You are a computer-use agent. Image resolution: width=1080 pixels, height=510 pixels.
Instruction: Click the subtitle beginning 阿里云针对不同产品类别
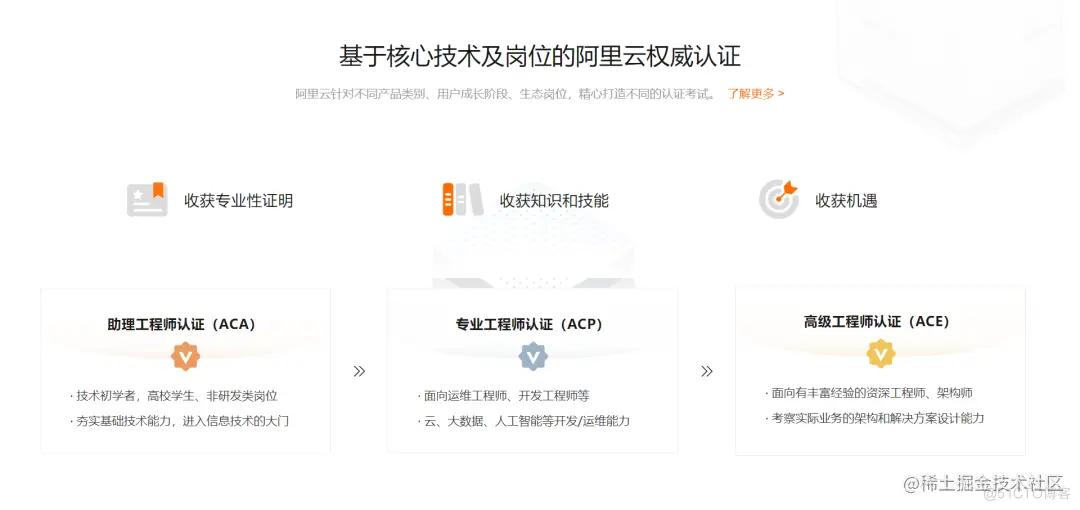pos(506,94)
